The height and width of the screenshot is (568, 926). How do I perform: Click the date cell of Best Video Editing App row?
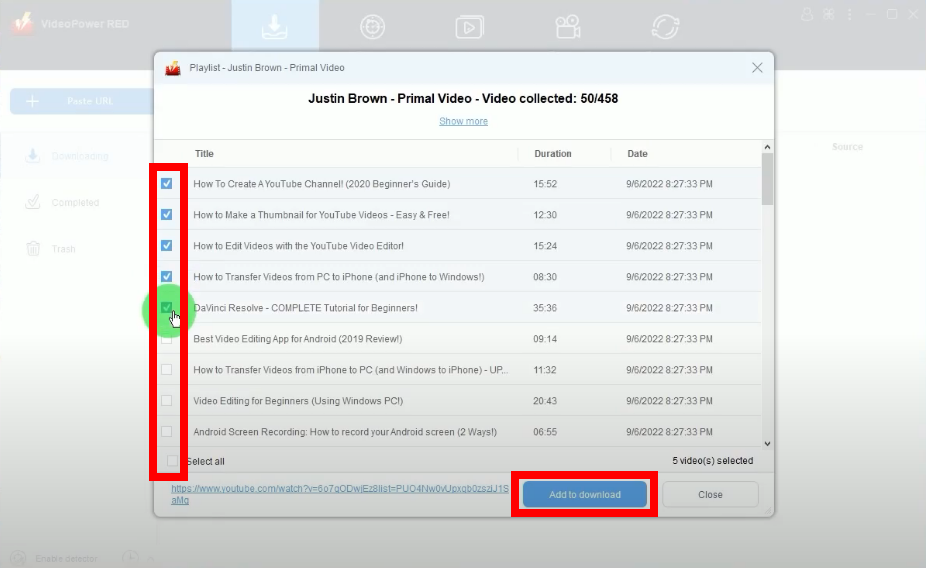[669, 339]
